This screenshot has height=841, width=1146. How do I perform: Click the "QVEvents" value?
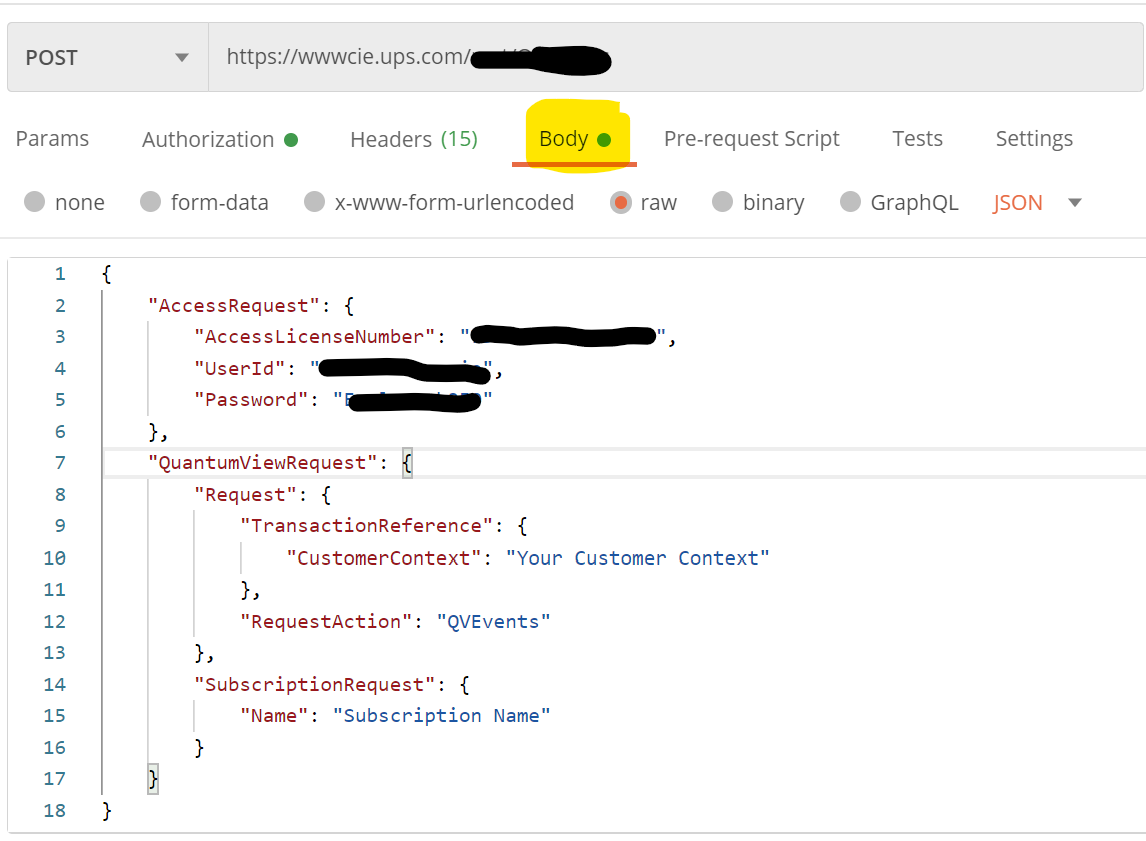click(493, 622)
